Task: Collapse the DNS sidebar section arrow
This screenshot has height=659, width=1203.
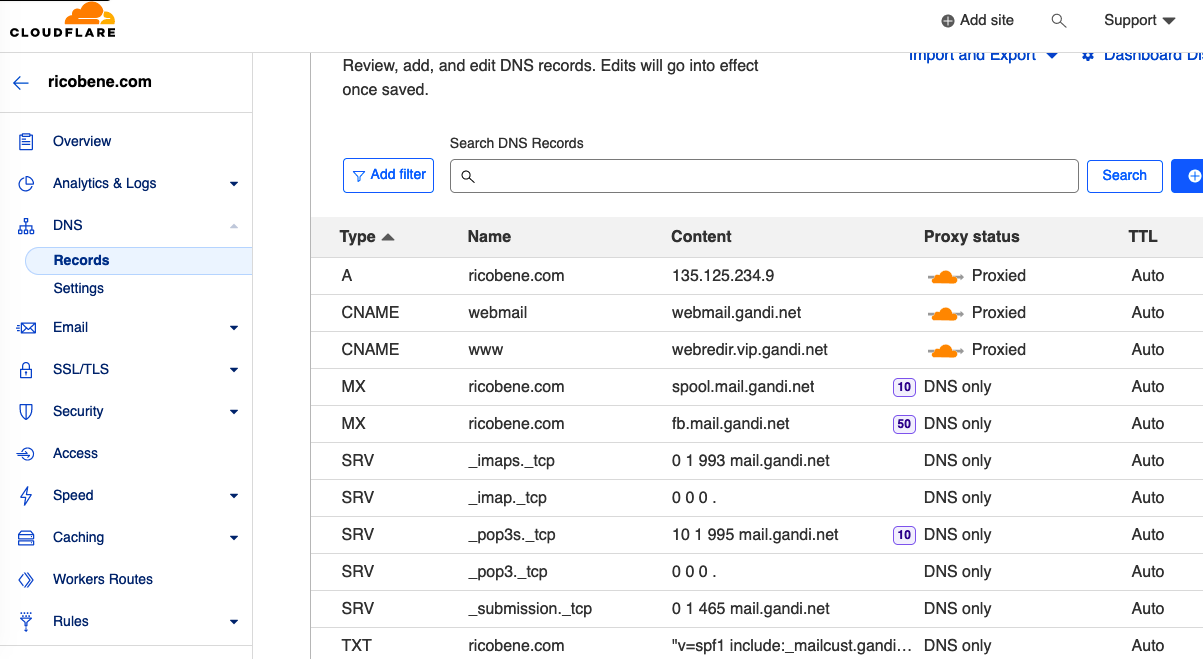Action: coord(234,226)
